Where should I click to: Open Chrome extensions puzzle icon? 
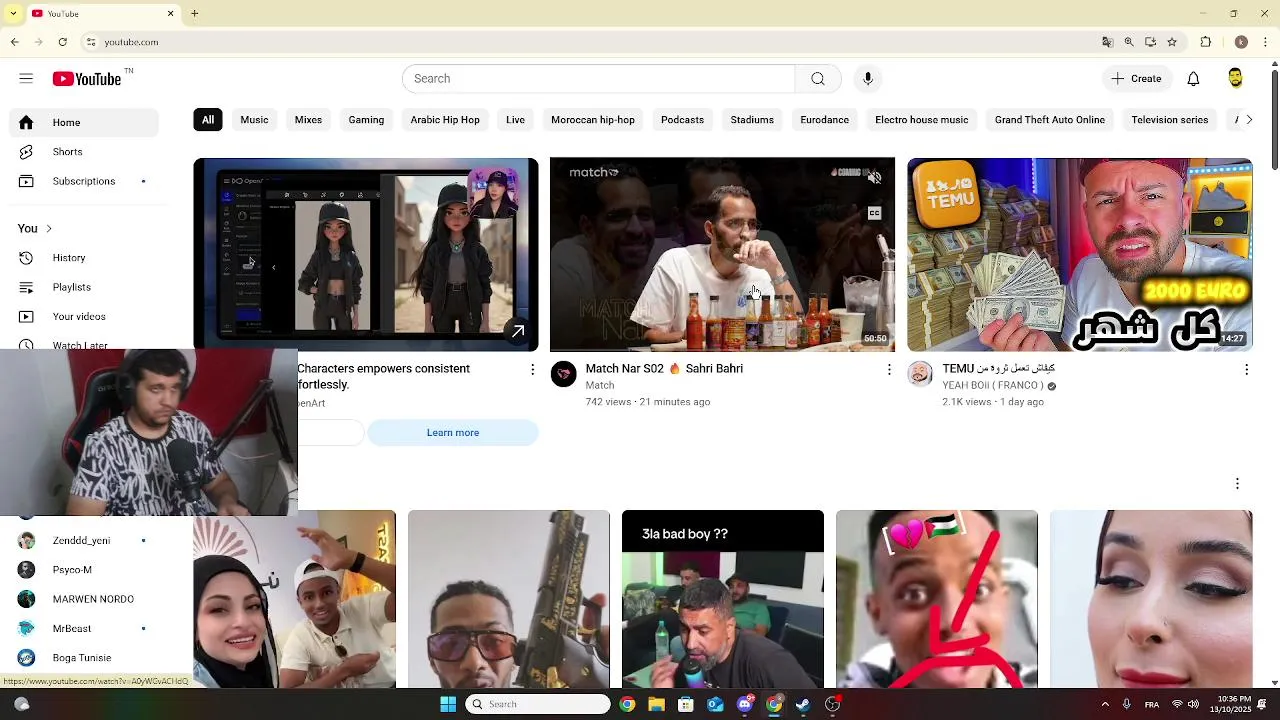pyautogui.click(x=1206, y=42)
